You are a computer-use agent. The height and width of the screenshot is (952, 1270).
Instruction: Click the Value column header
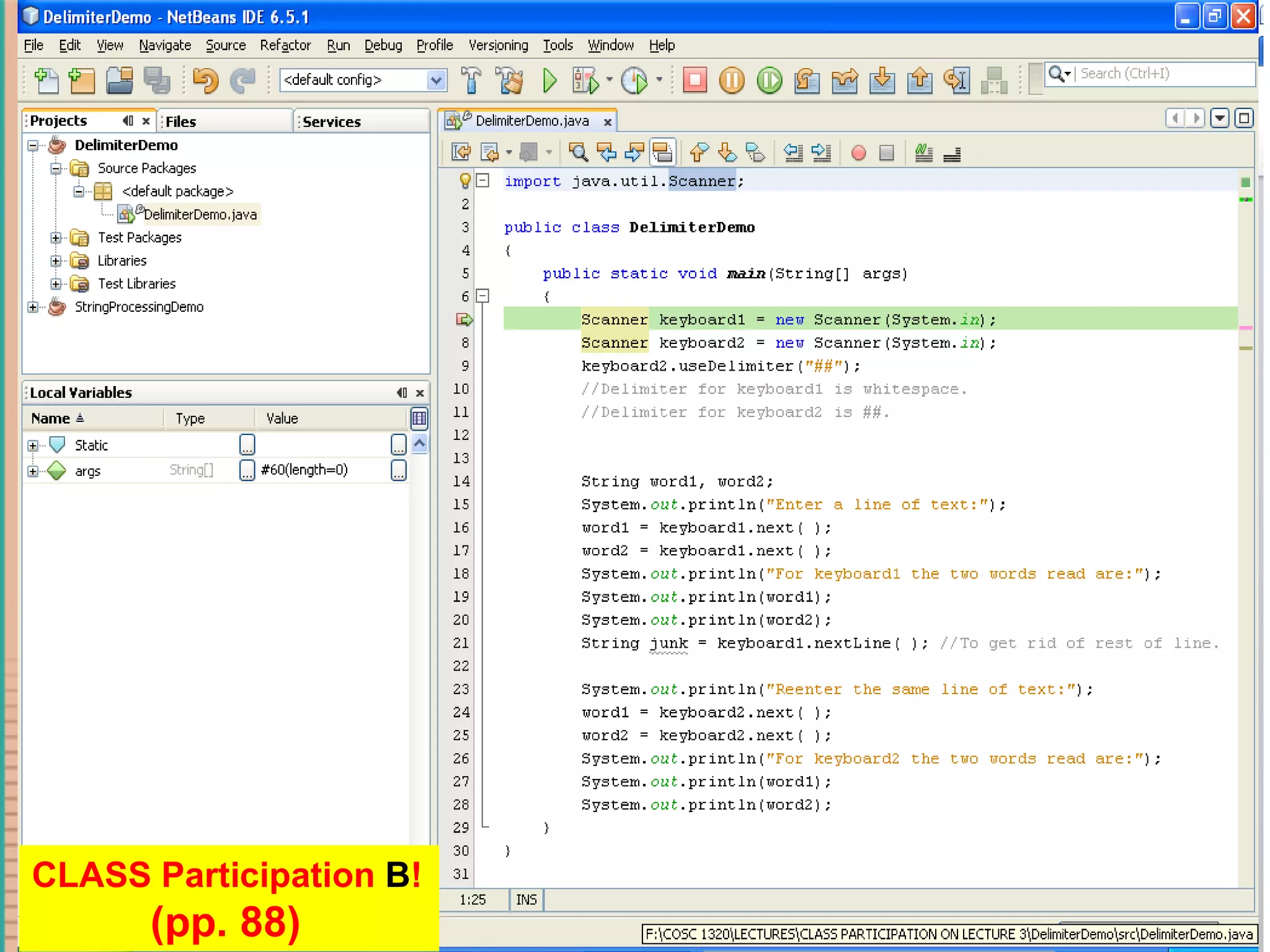[x=282, y=418]
